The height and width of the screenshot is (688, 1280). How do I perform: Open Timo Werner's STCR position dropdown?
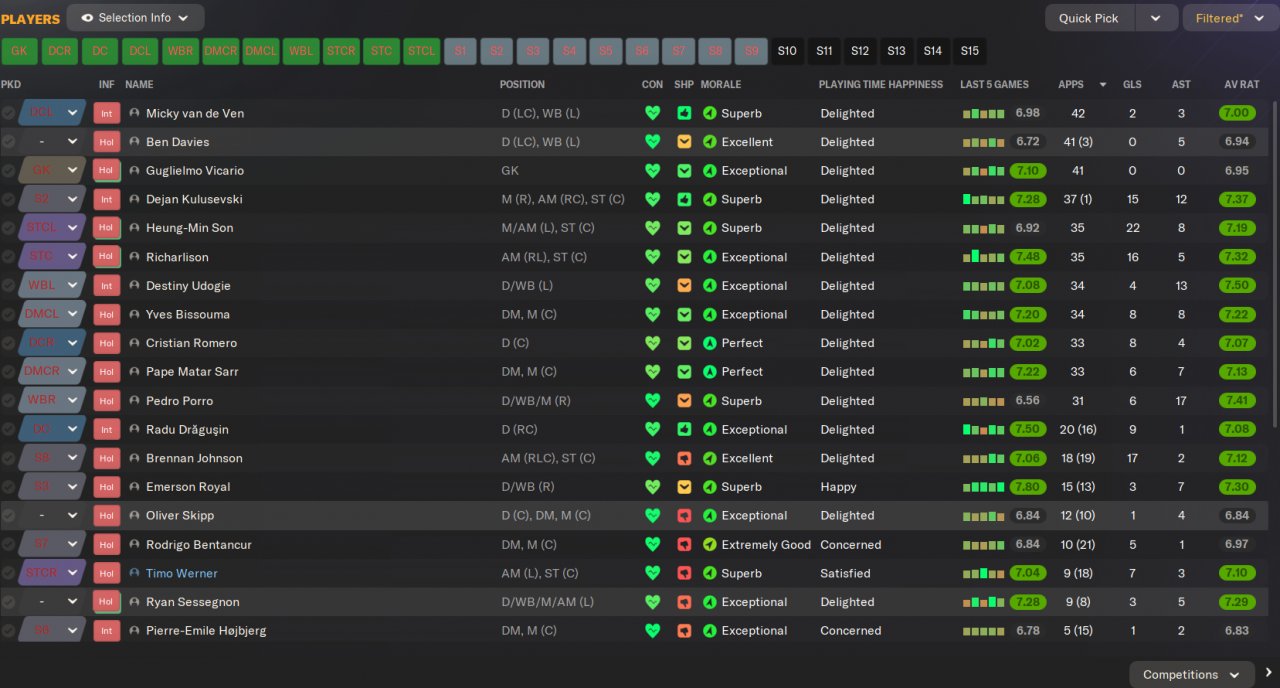click(53, 573)
